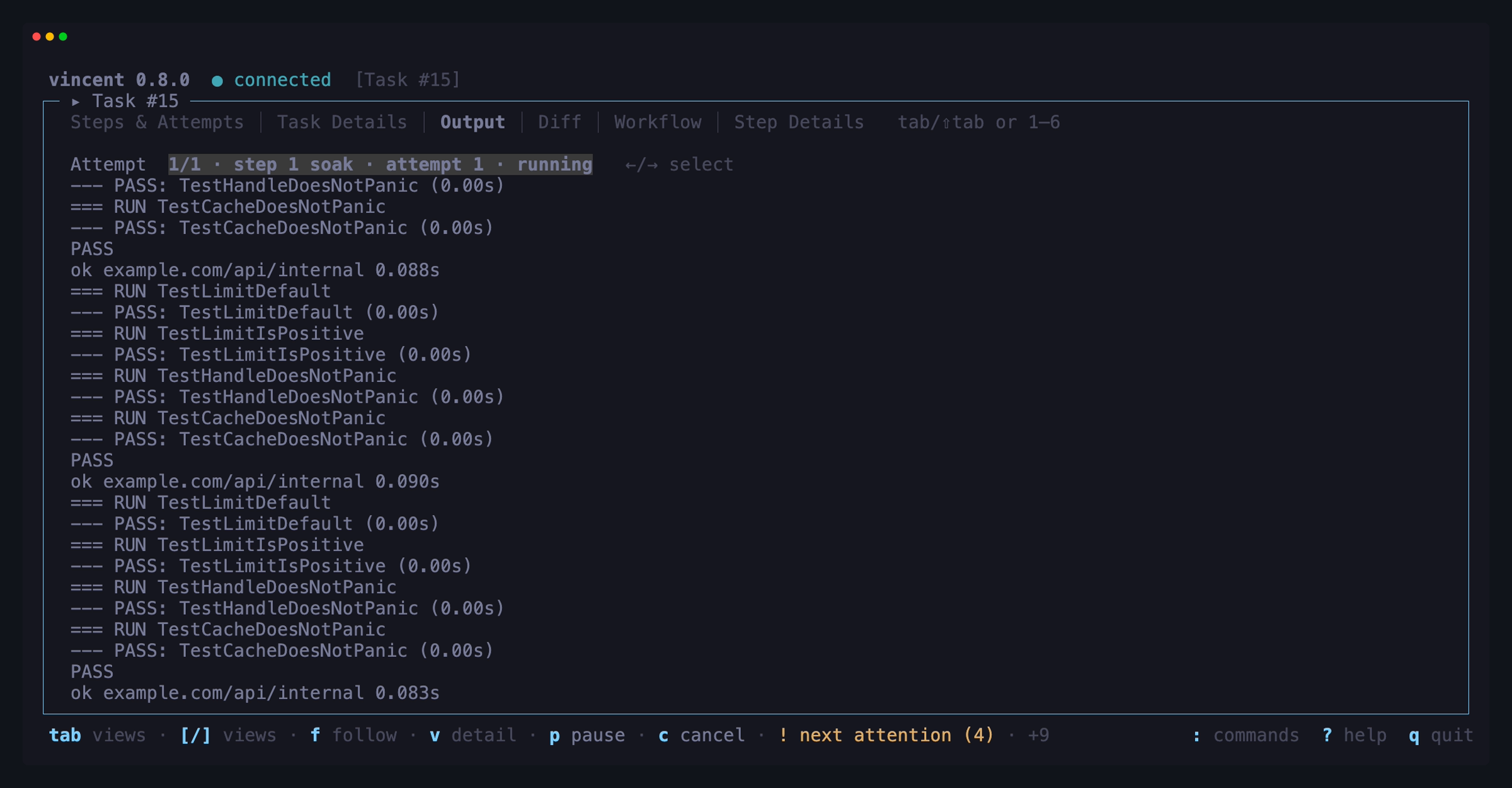Pause the task via p pause

[587, 735]
